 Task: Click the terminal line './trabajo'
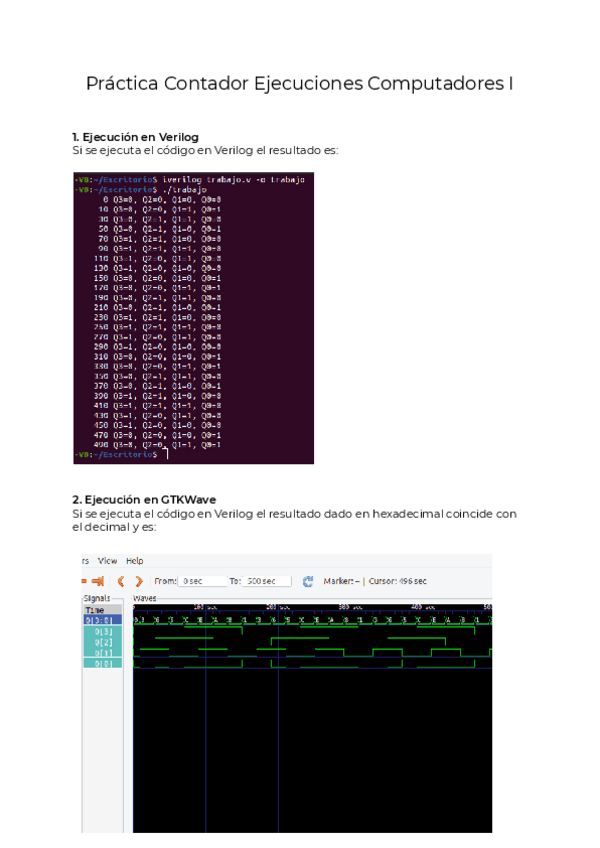[x=184, y=190]
